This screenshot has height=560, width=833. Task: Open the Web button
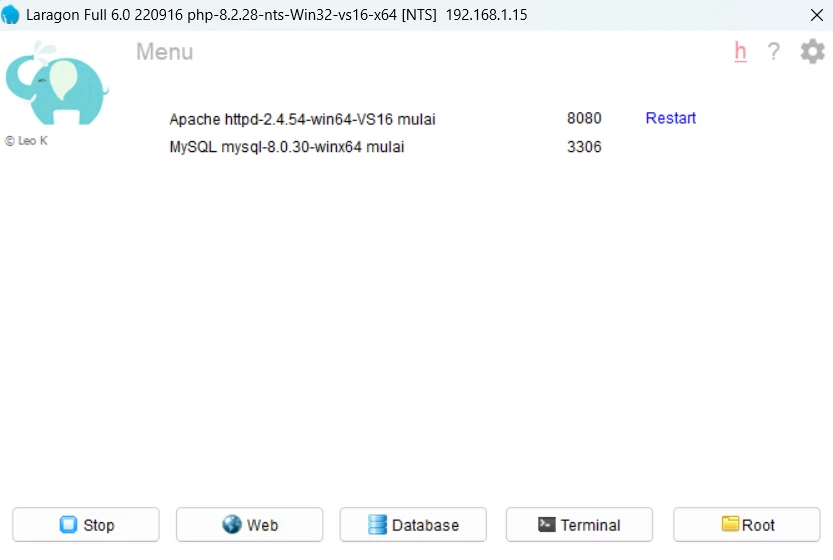[x=249, y=524]
